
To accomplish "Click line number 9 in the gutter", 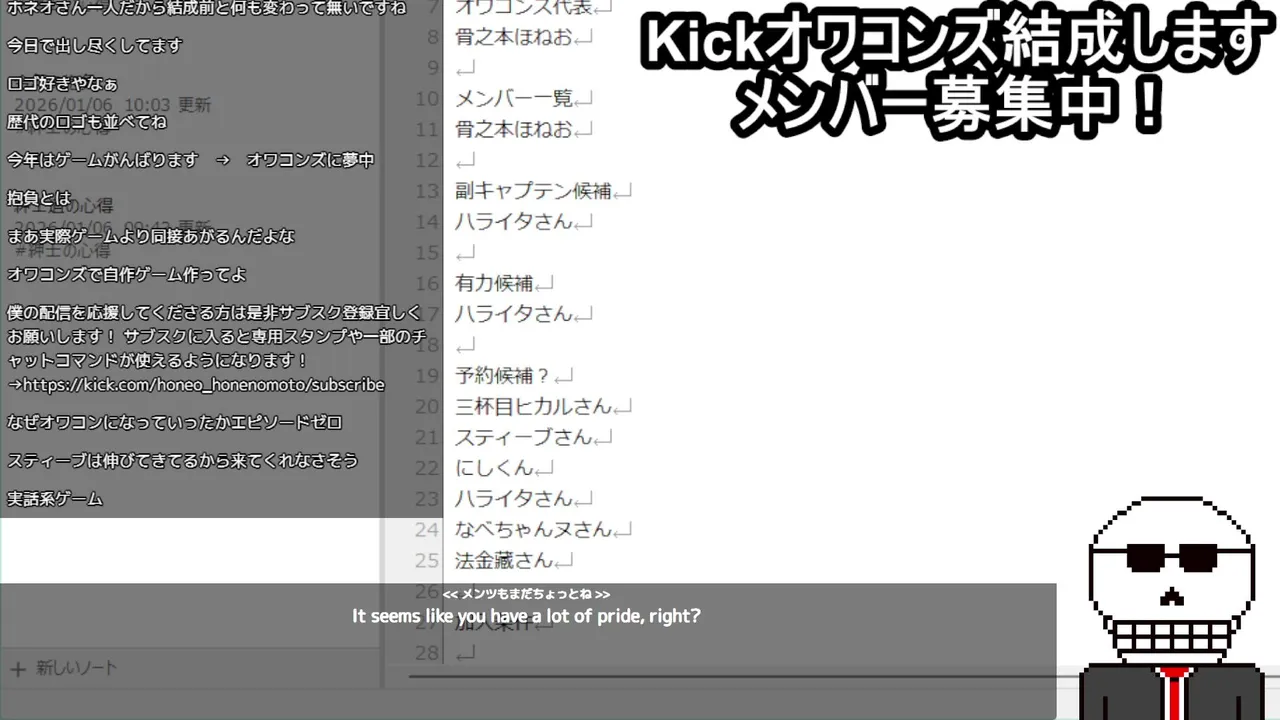I will pos(433,68).
